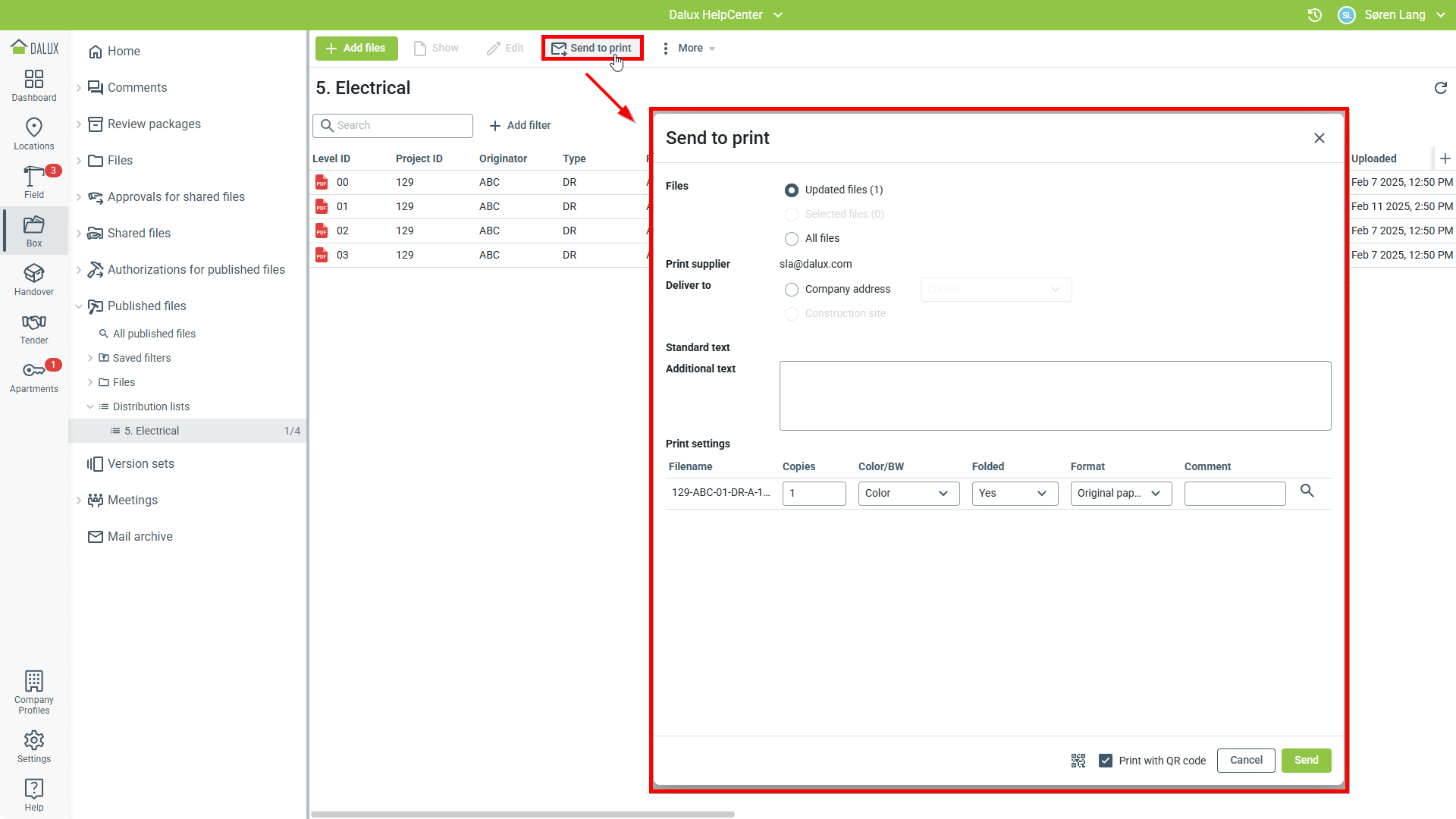Choose Company address delivery option
Screen dimensions: 1456x819
792,290
